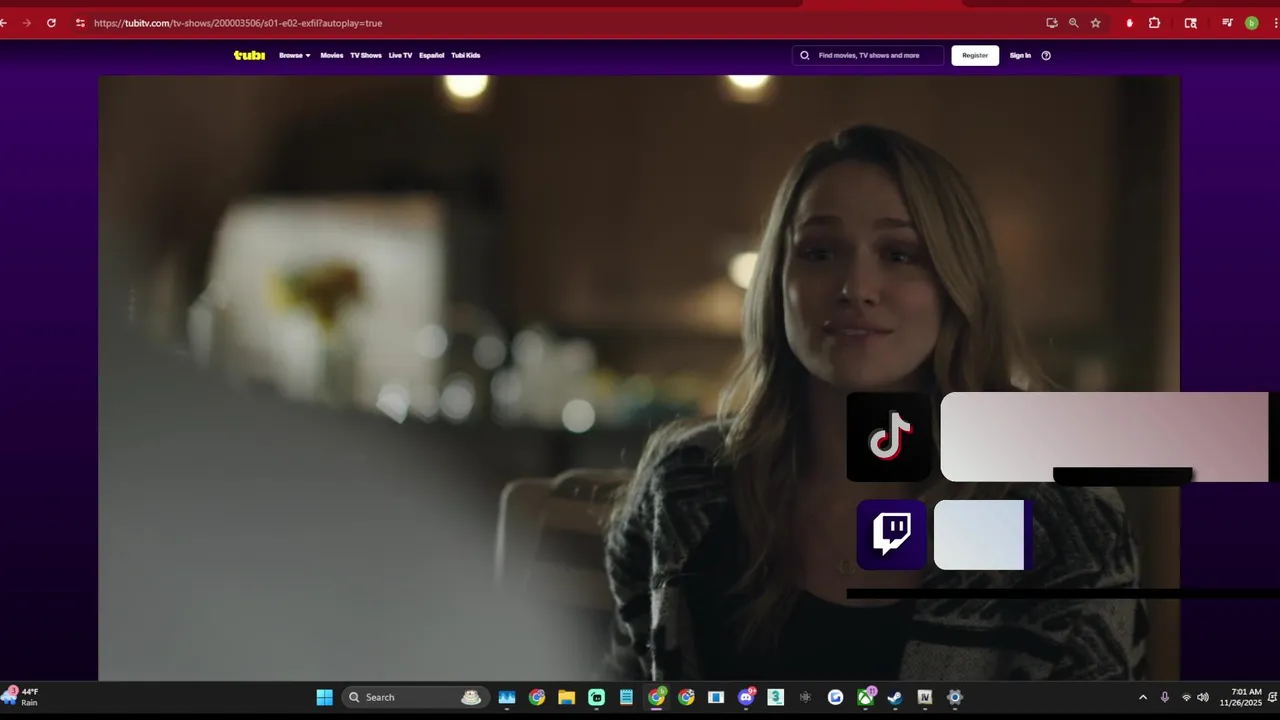
Task: Open Discord from the taskbar
Action: pyautogui.click(x=746, y=697)
